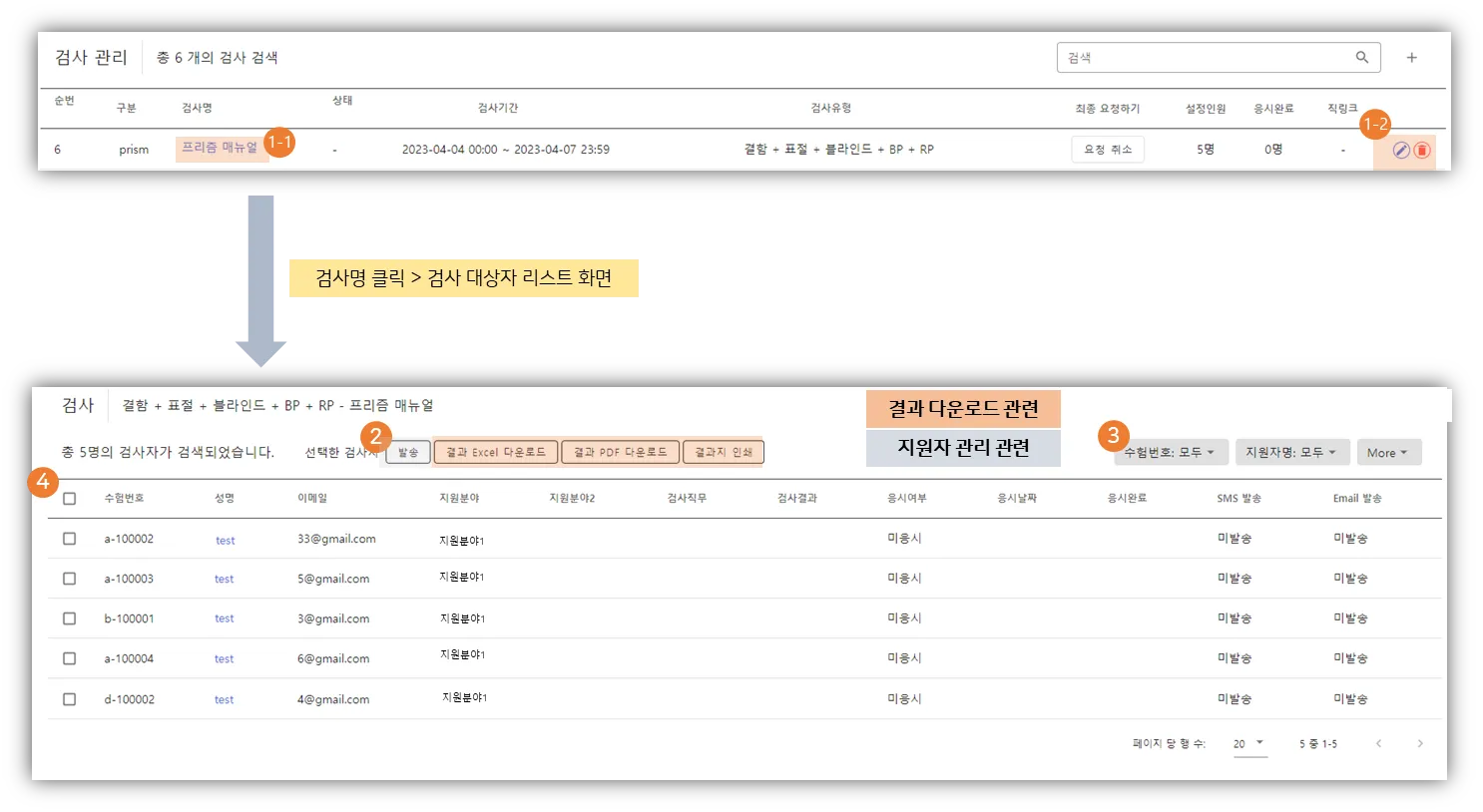Screen dimensions: 1483x812
Task: Download results via 결과 PDF 다운로드
Action: point(621,453)
